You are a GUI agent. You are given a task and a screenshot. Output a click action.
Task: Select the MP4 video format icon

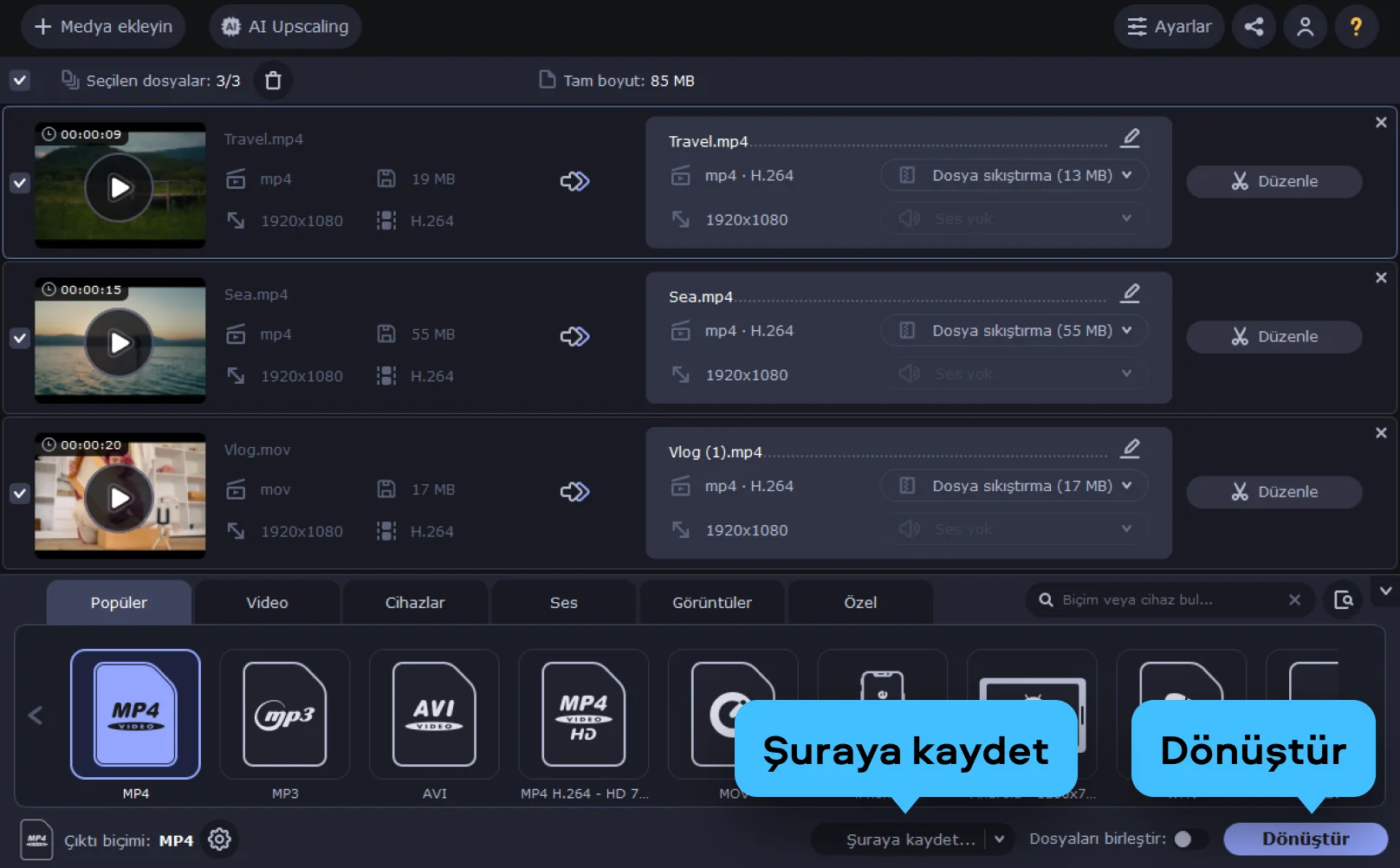point(135,715)
